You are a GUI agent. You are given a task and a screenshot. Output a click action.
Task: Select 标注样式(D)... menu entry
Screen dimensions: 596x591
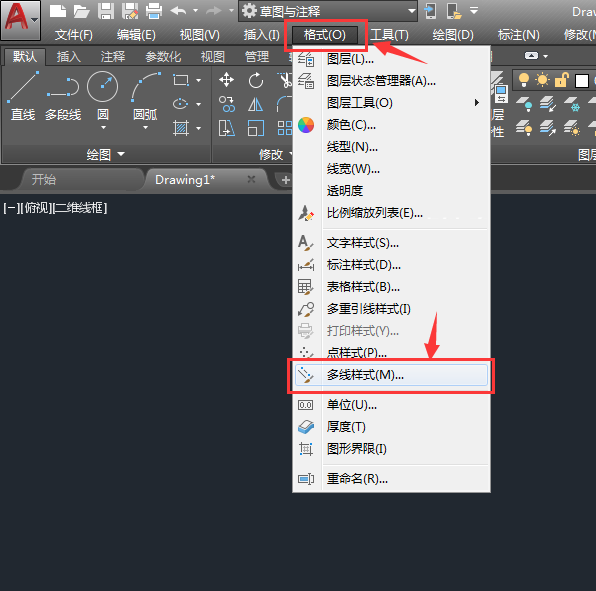(391, 265)
